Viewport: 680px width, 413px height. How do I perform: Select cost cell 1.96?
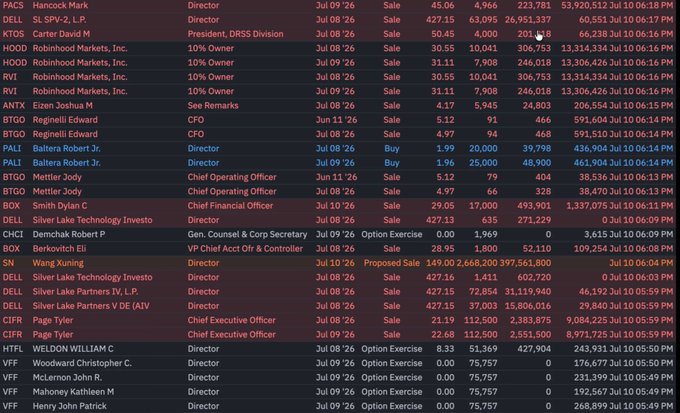tap(445, 163)
